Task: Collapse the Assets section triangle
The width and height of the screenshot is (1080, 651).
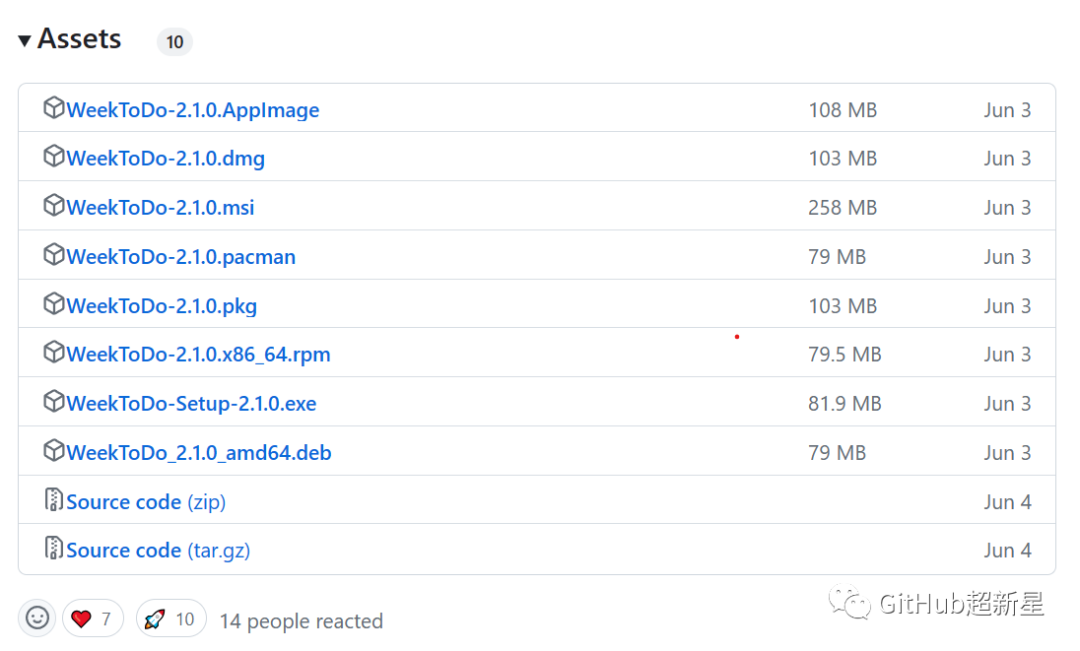Action: pyautogui.click(x=25, y=41)
